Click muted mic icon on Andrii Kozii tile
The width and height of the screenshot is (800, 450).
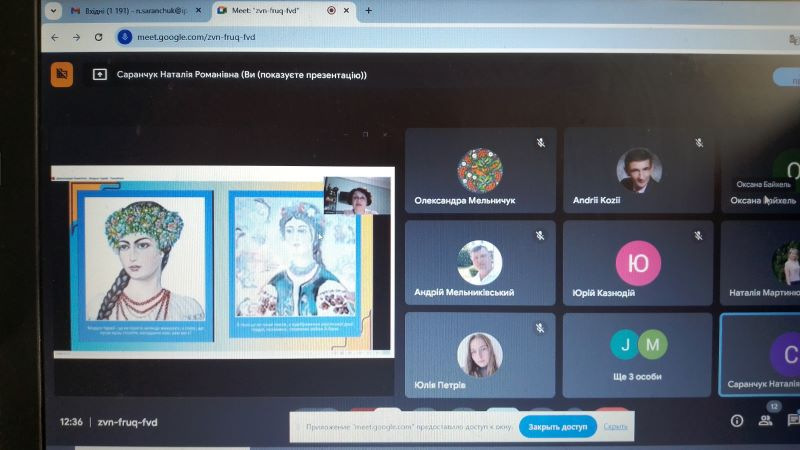click(x=699, y=143)
